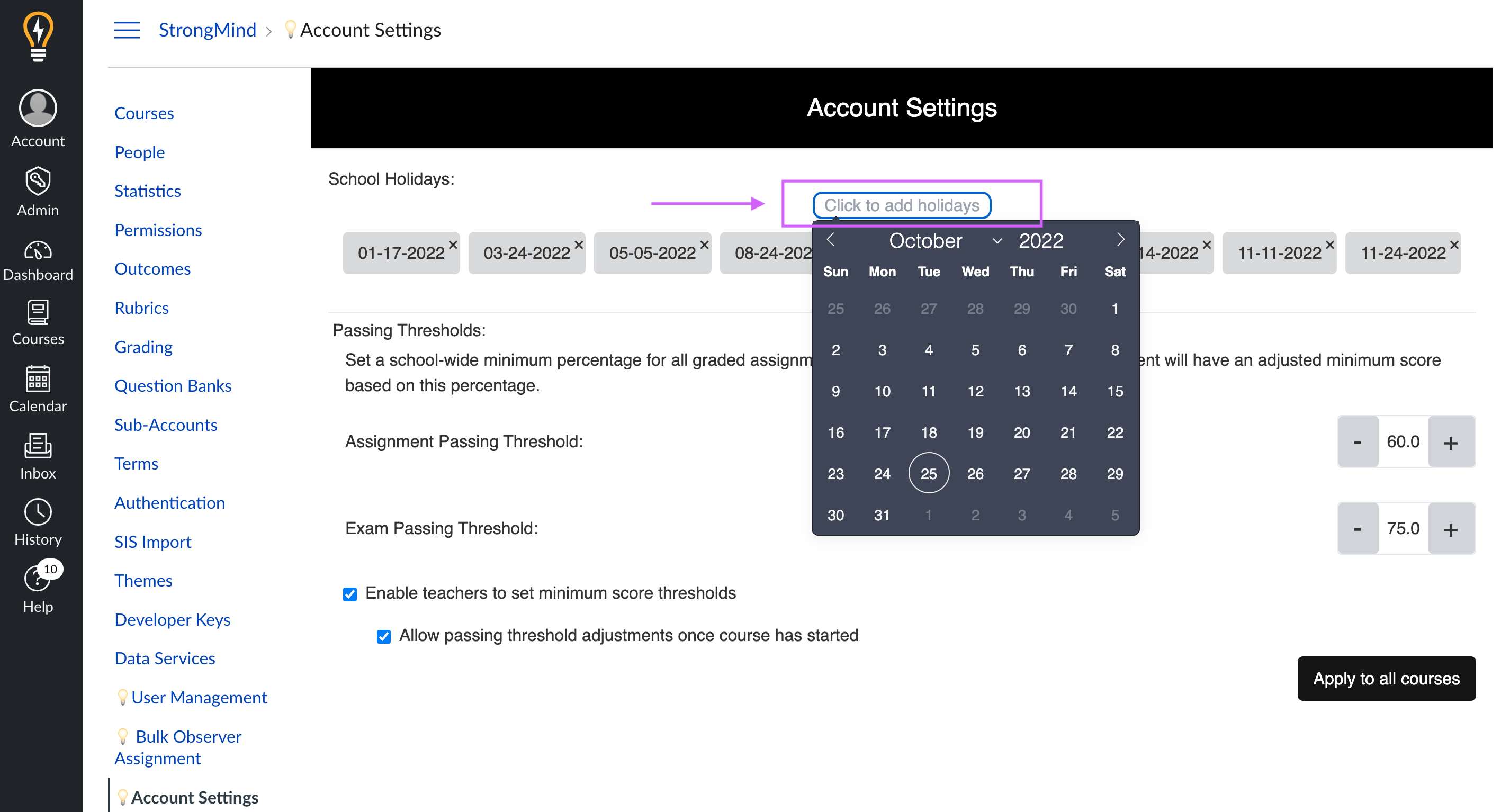Screen dimensions: 1510x812
Task: Select October 22 in calendar
Action: click(x=1115, y=432)
